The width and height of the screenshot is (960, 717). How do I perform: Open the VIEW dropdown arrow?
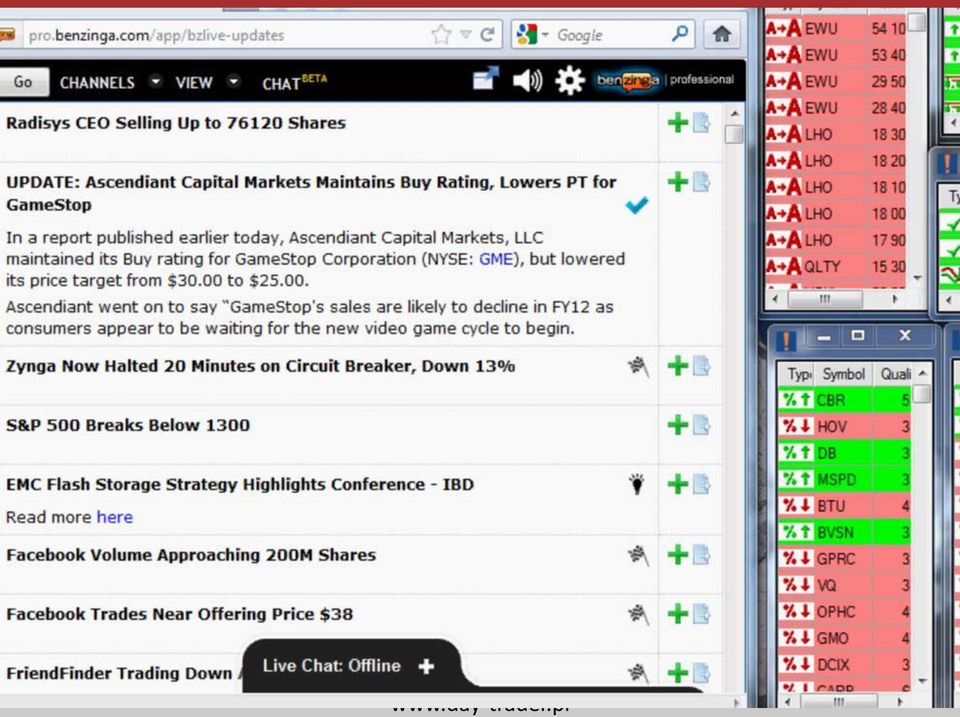[x=234, y=81]
